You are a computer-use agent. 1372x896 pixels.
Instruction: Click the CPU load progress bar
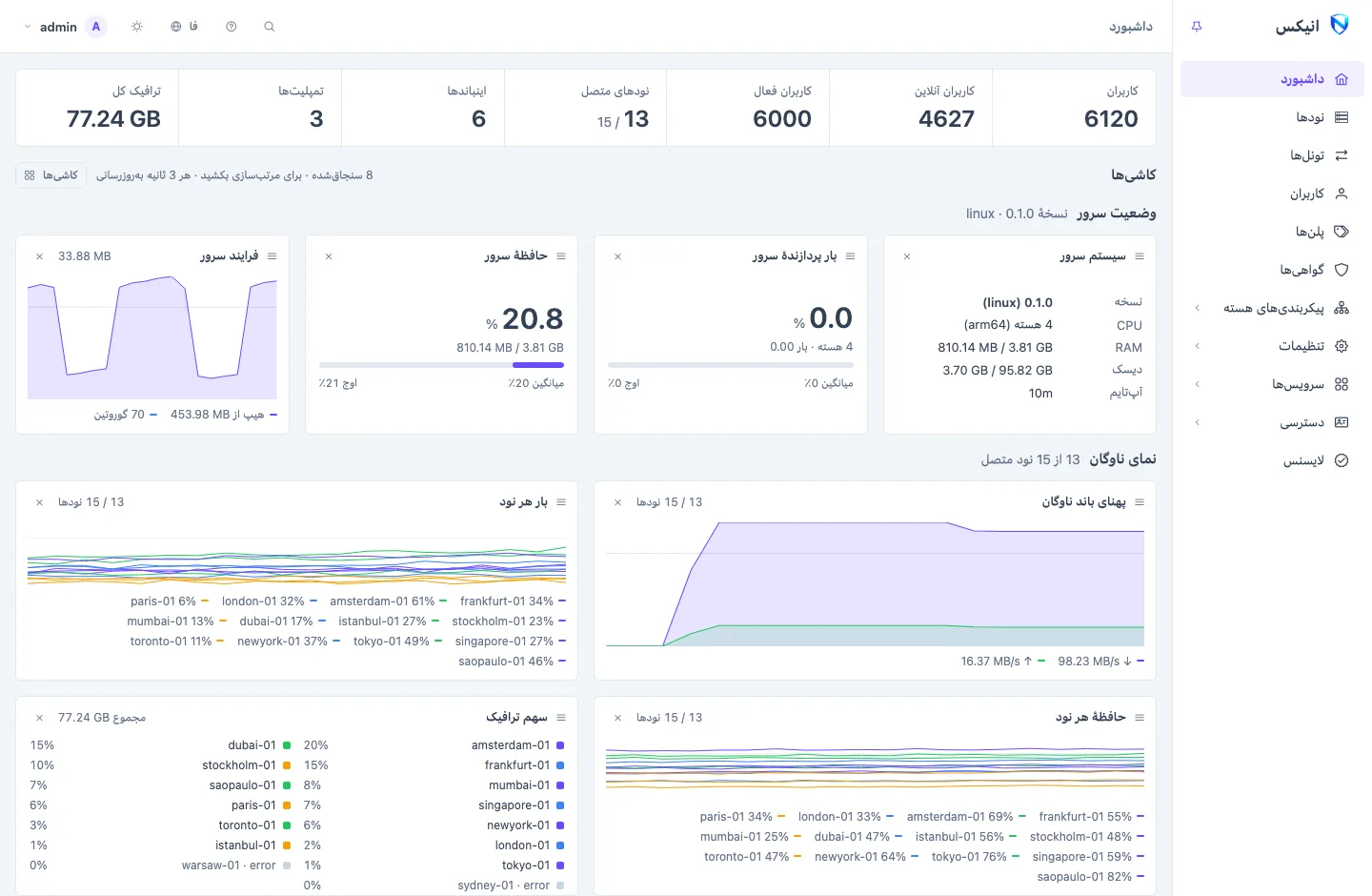pyautogui.click(x=731, y=365)
